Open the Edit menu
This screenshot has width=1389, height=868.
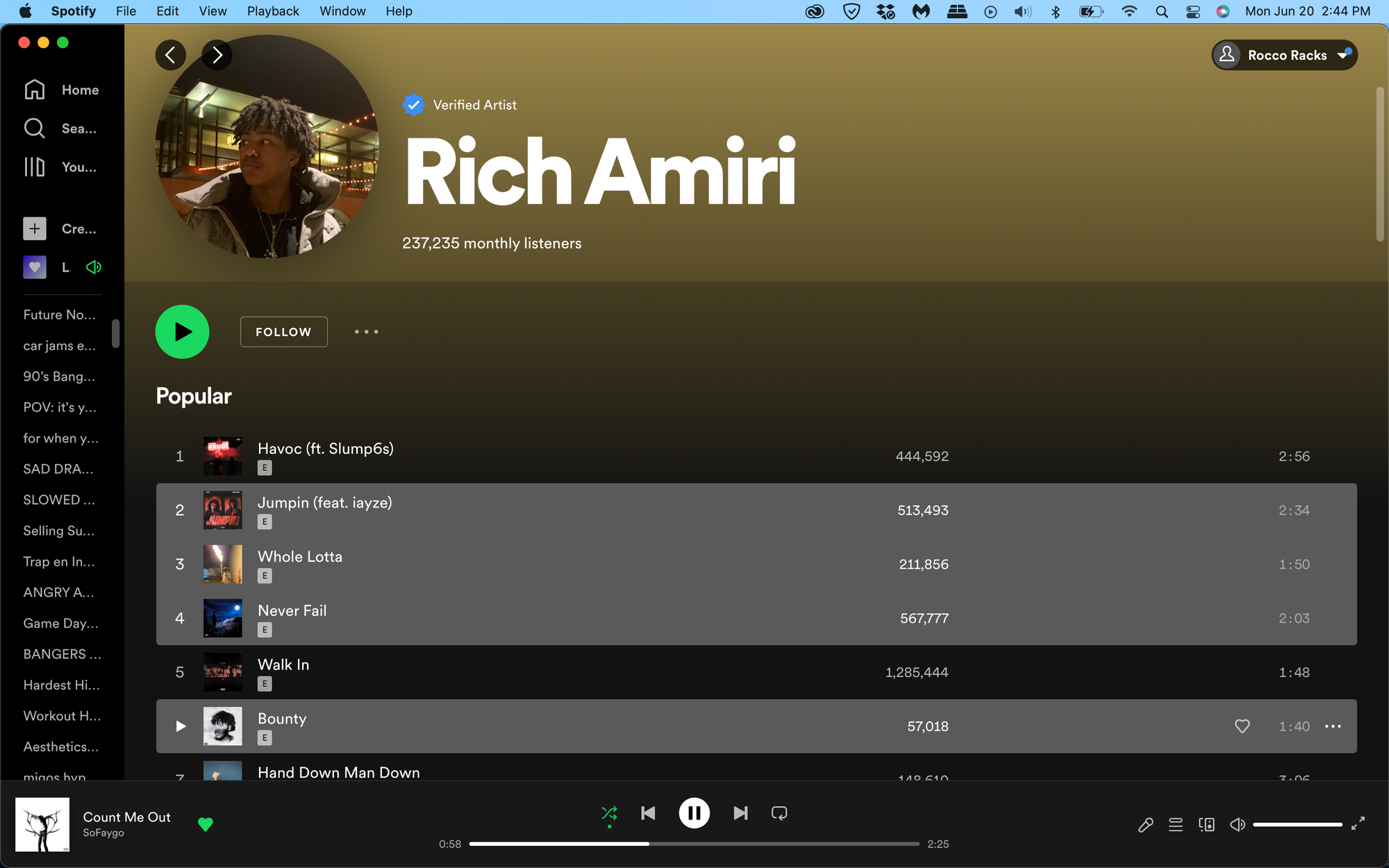167,11
